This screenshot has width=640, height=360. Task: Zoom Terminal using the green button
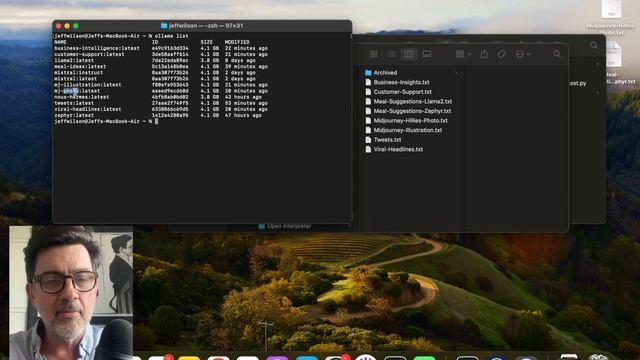(x=76, y=26)
